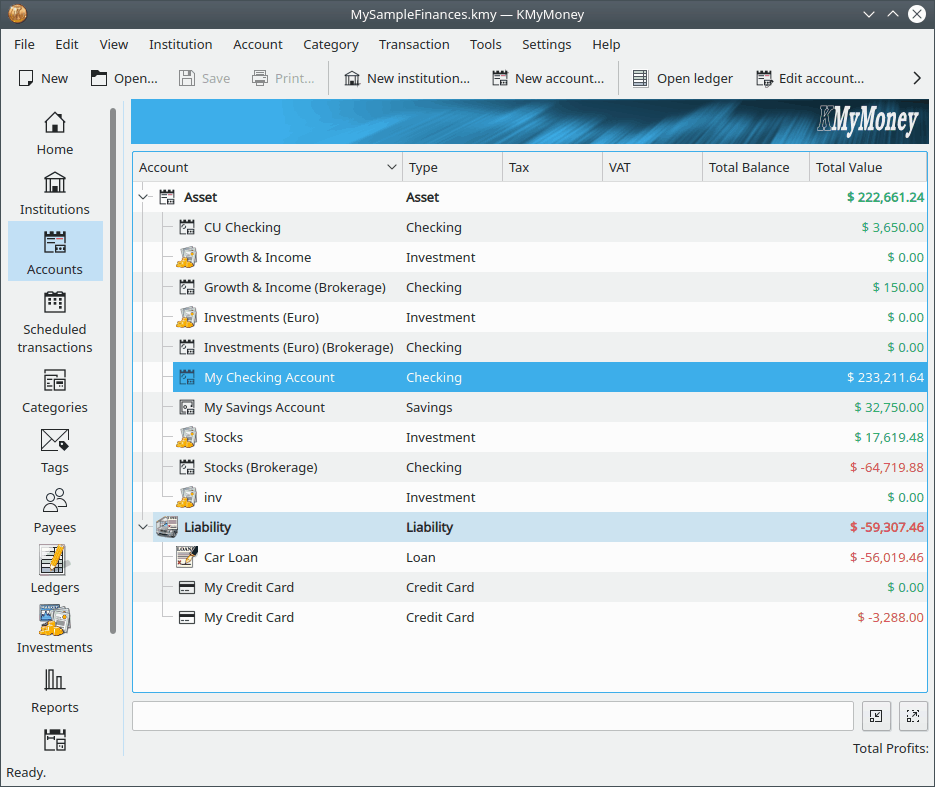Viewport: 935px width, 787px height.
Task: Click the New file toolbar icon
Action: tap(26, 78)
